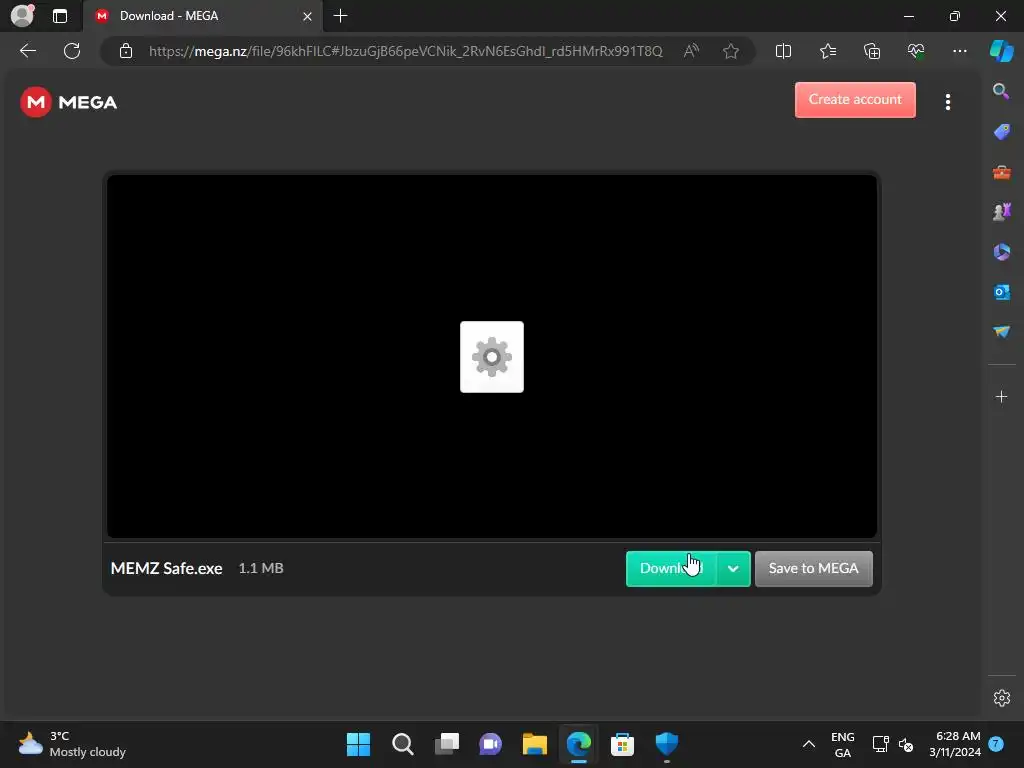1024x768 pixels.
Task: Open split screen view
Action: [x=783, y=51]
